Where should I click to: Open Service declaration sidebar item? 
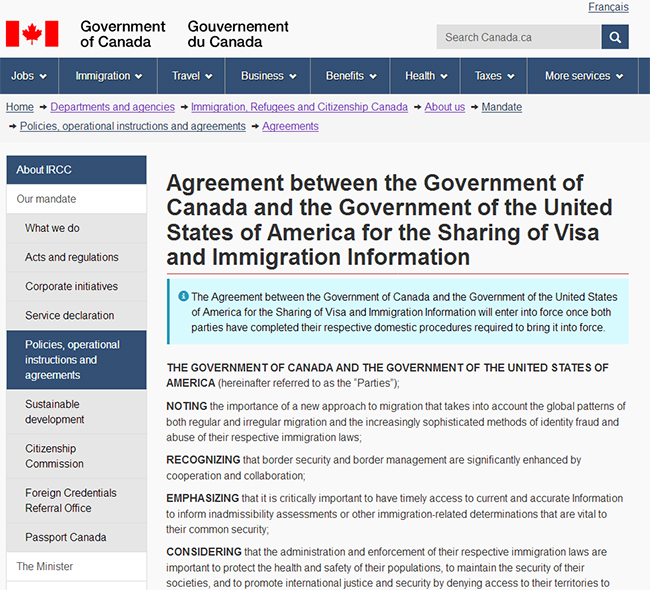[x=76, y=315]
